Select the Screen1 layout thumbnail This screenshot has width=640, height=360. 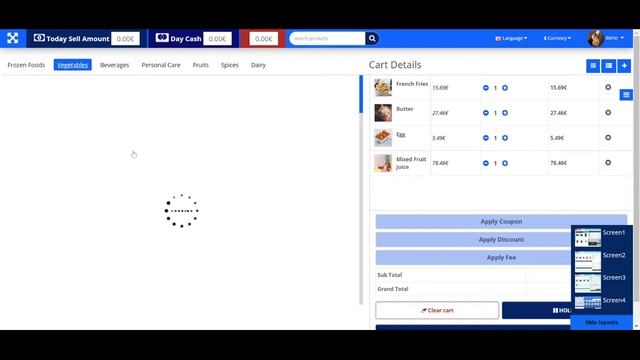pyautogui.click(x=588, y=238)
